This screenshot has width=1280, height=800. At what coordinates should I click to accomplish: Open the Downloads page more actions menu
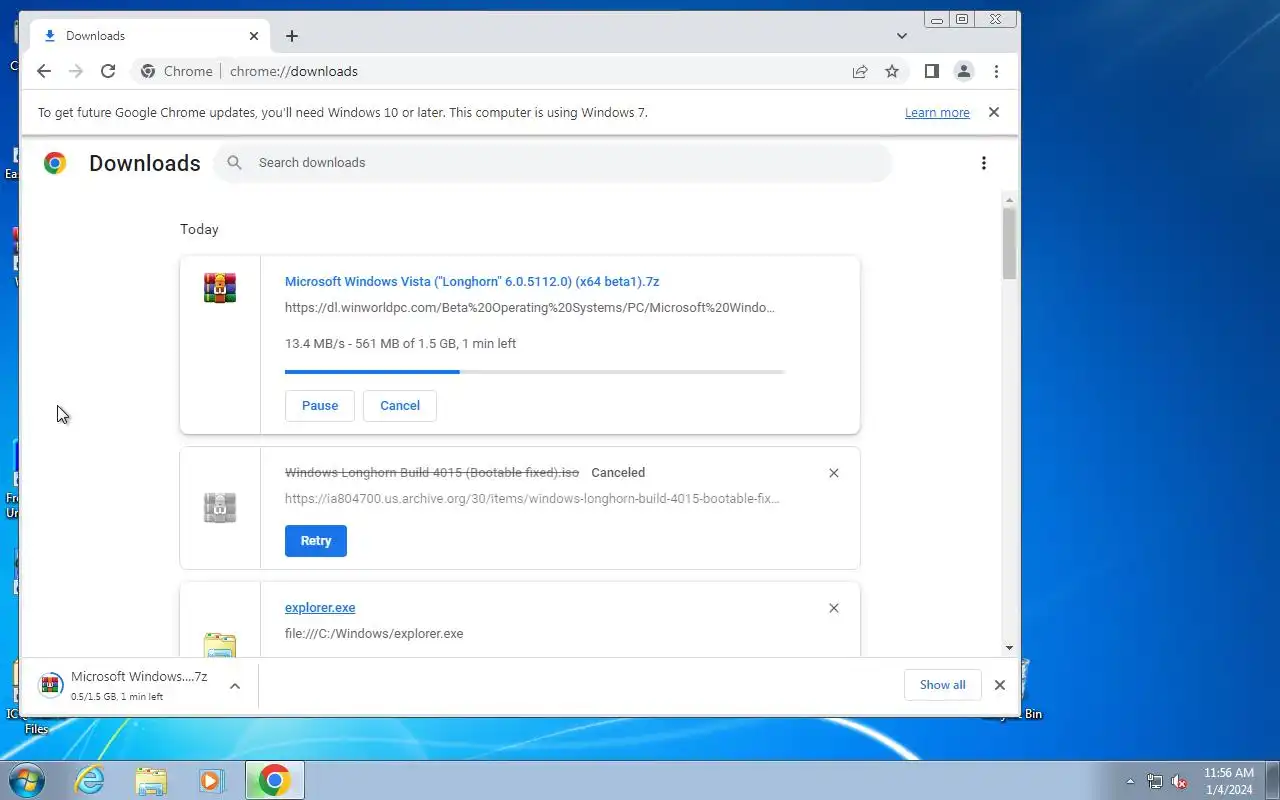pyautogui.click(x=984, y=163)
